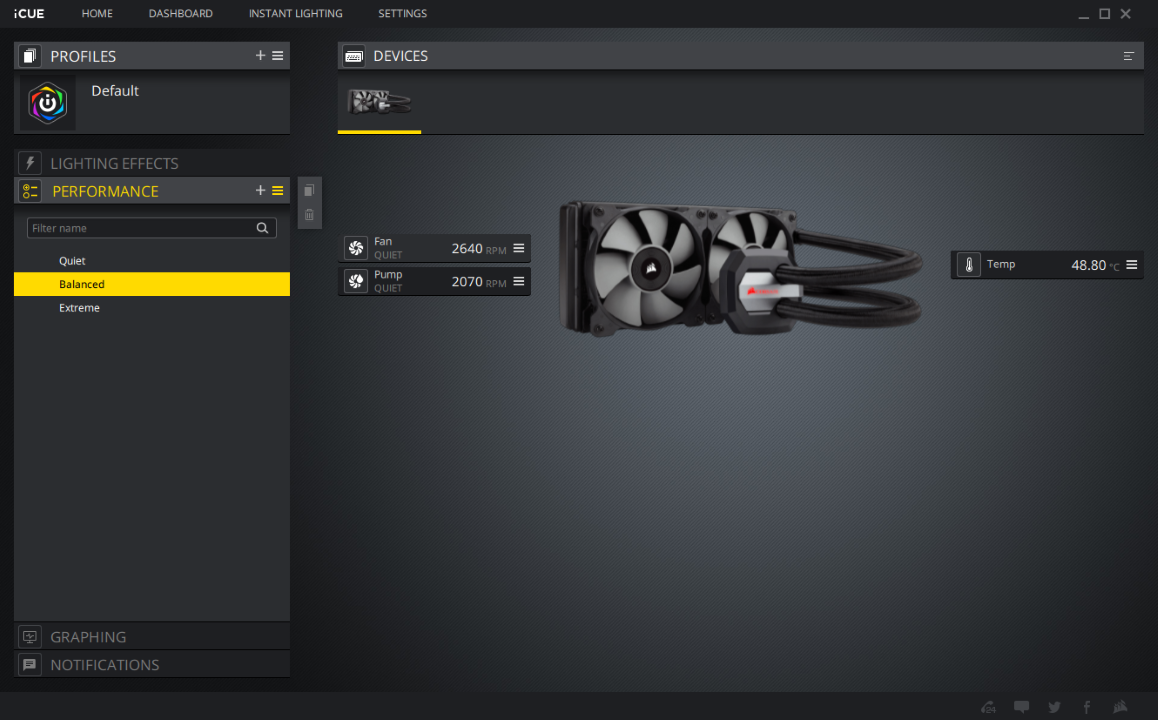Screen dimensions: 1158x720
Task: Click the search magnifier icon
Action: (262, 228)
